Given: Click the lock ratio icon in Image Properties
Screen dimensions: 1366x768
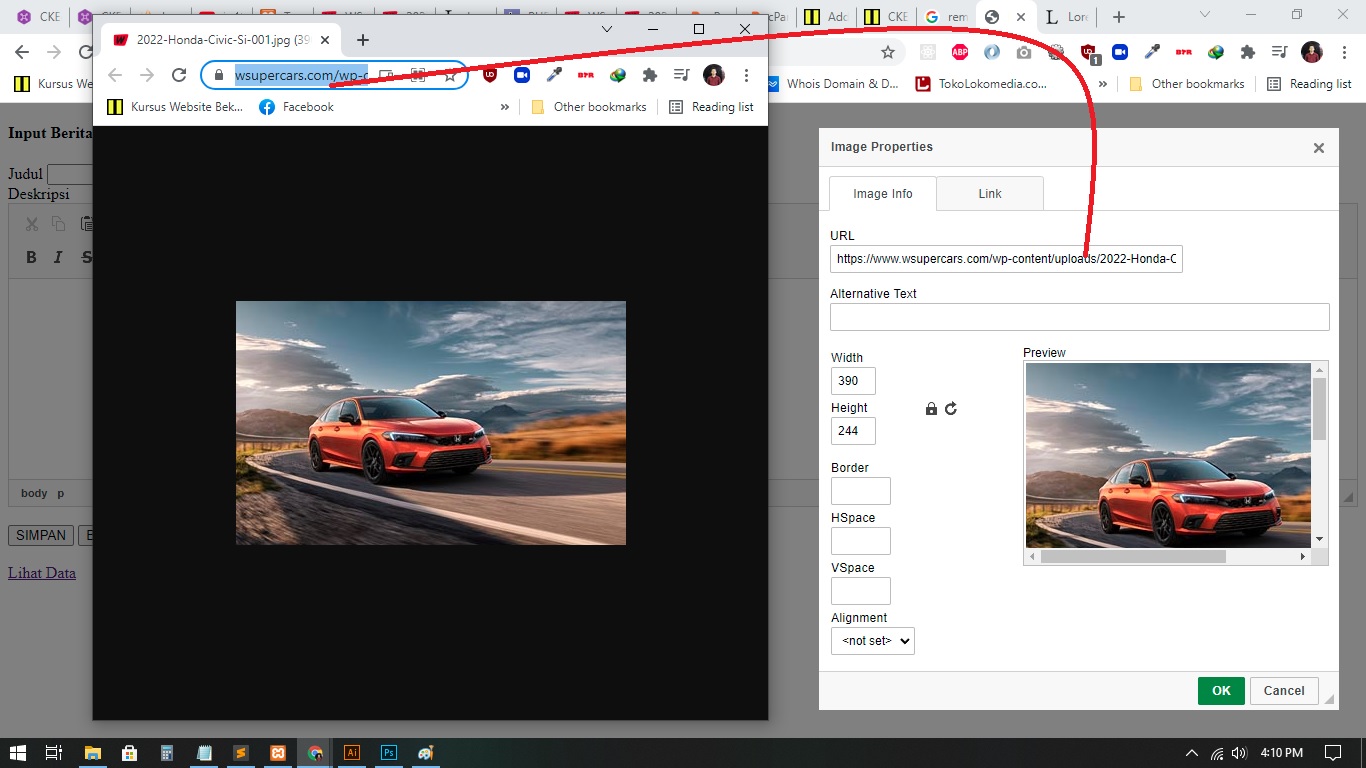Looking at the screenshot, I should (931, 409).
